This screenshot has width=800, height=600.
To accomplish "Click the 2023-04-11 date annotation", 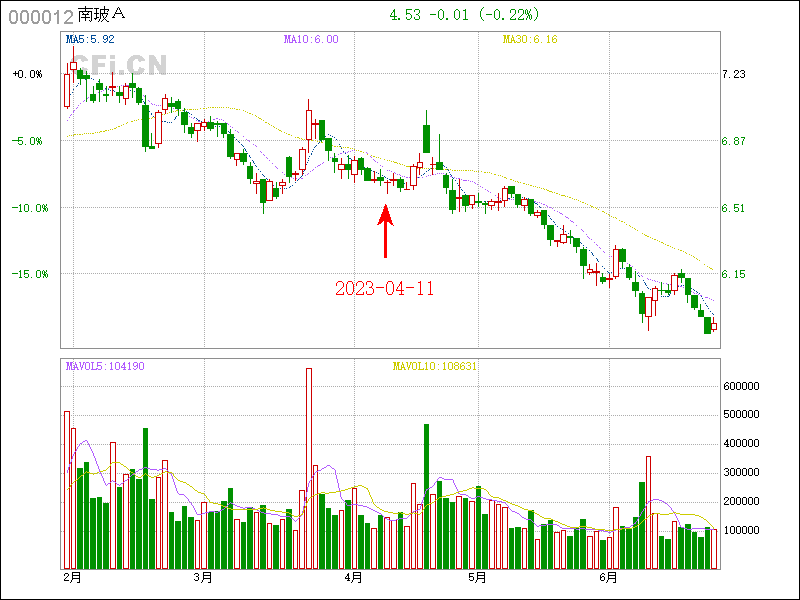I will pos(384,288).
